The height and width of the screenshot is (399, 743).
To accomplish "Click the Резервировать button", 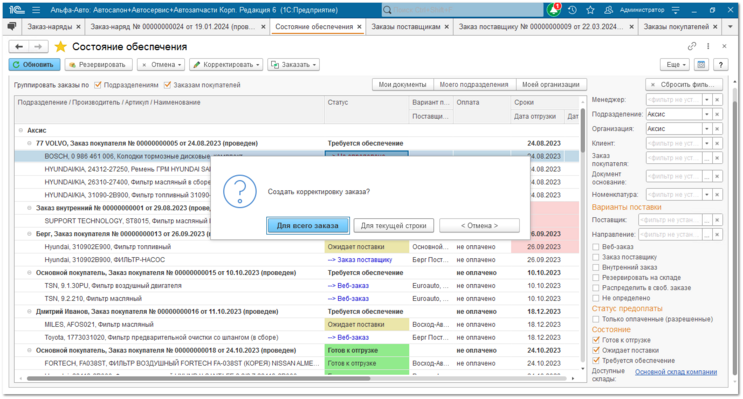I will (99, 64).
